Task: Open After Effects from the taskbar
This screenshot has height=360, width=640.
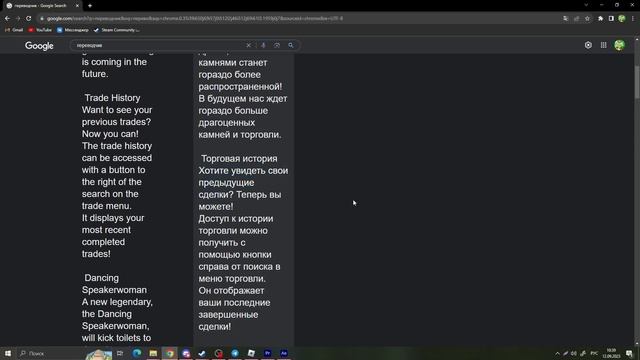Action: [x=284, y=353]
